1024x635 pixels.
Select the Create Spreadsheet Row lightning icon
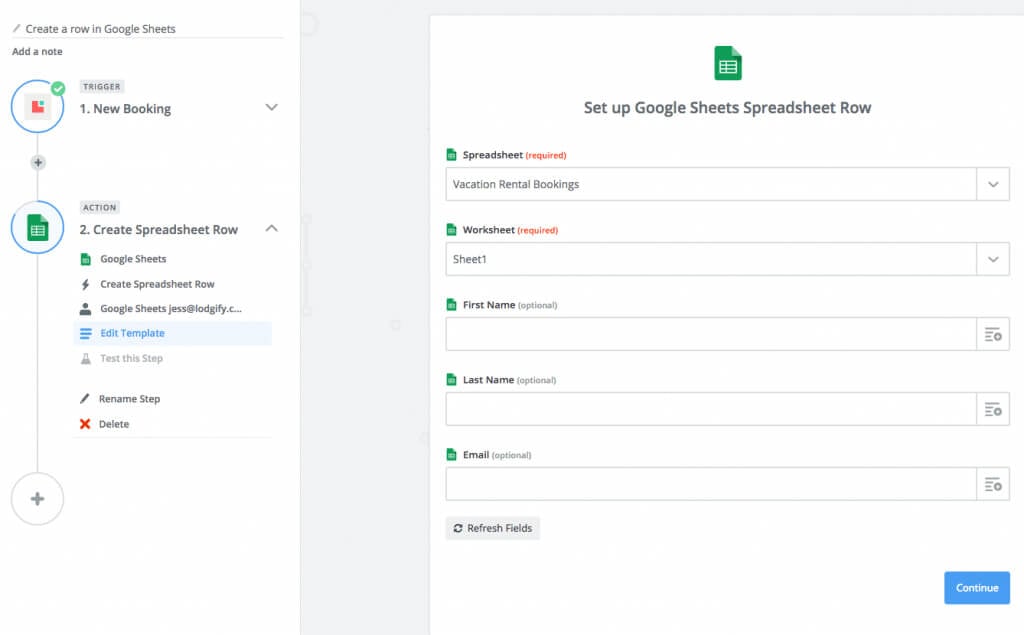point(88,284)
